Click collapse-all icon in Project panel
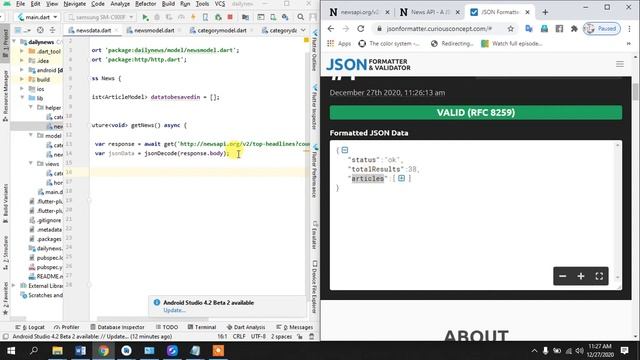 coord(52,30)
